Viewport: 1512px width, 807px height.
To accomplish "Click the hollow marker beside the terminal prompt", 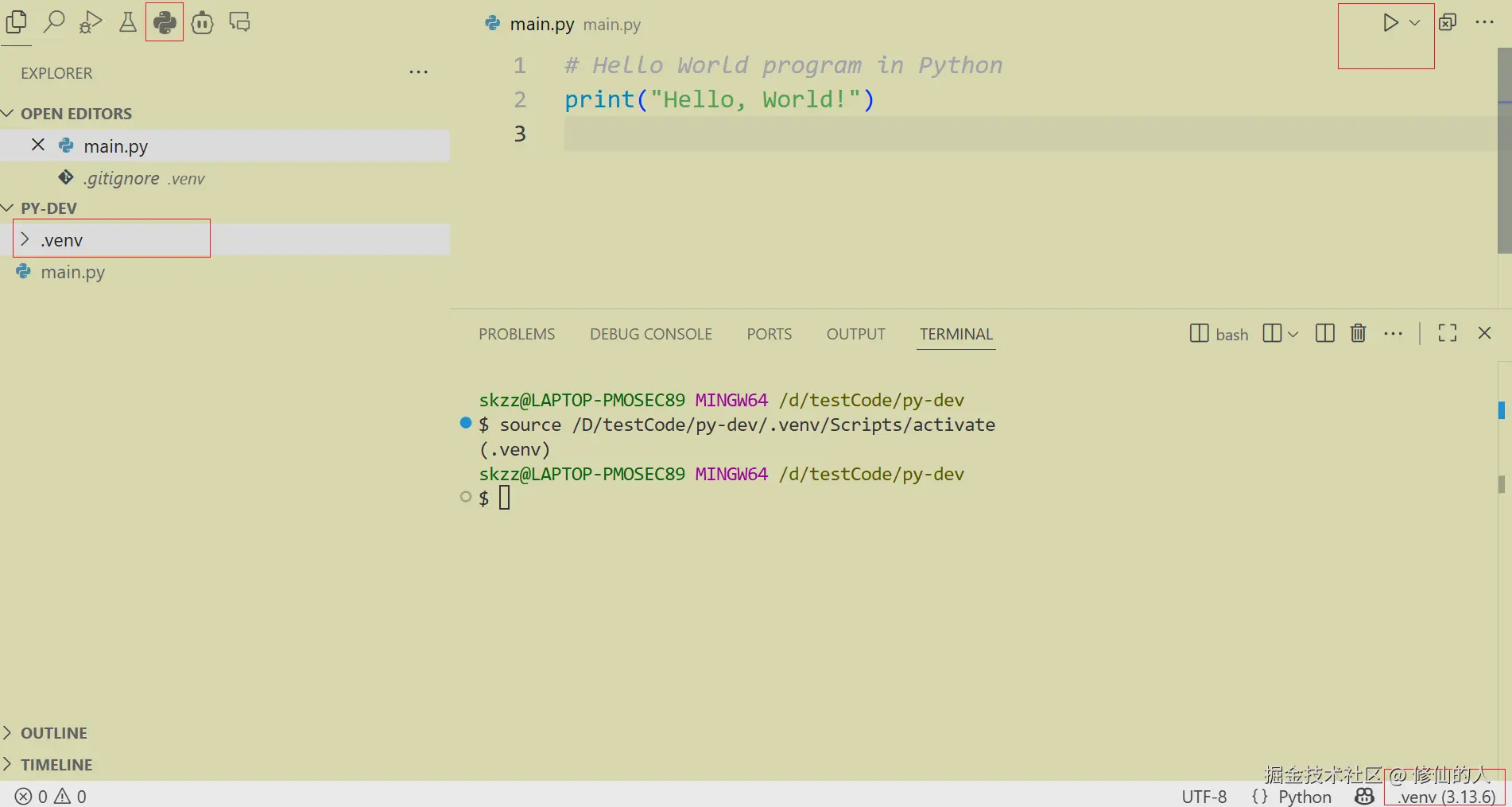I will tap(466, 497).
